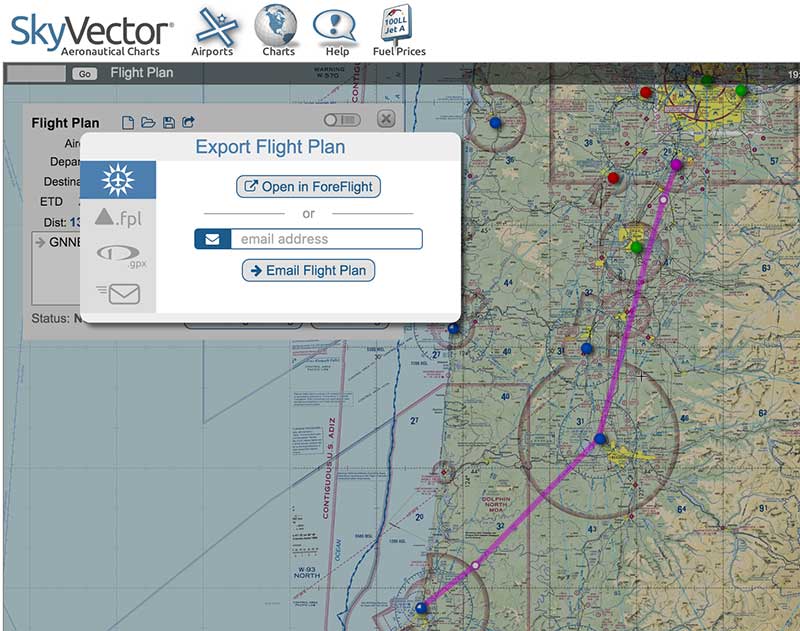Select the ForeFlight export tab
The image size is (800, 631).
point(118,180)
